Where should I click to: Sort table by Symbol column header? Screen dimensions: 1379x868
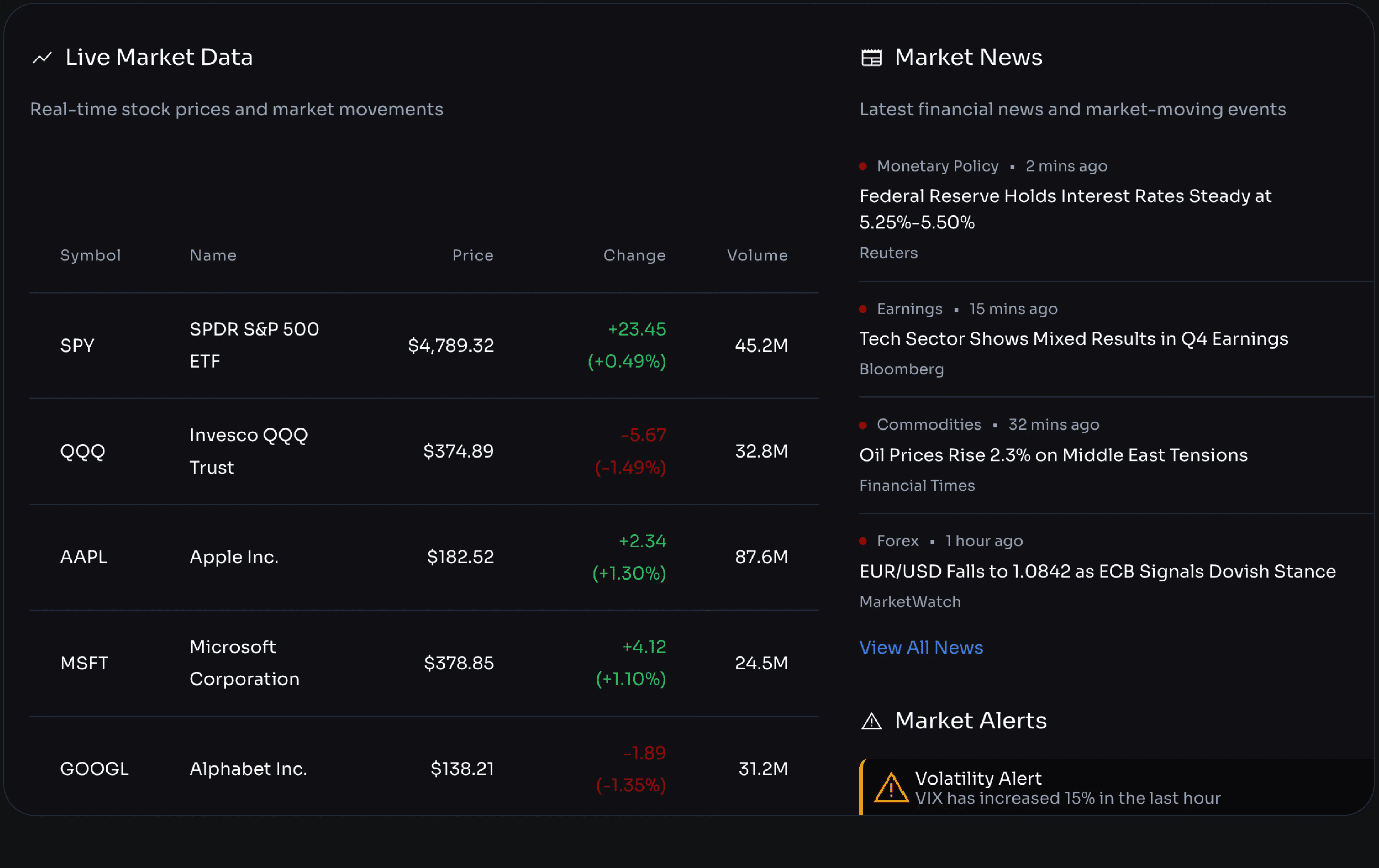91,255
